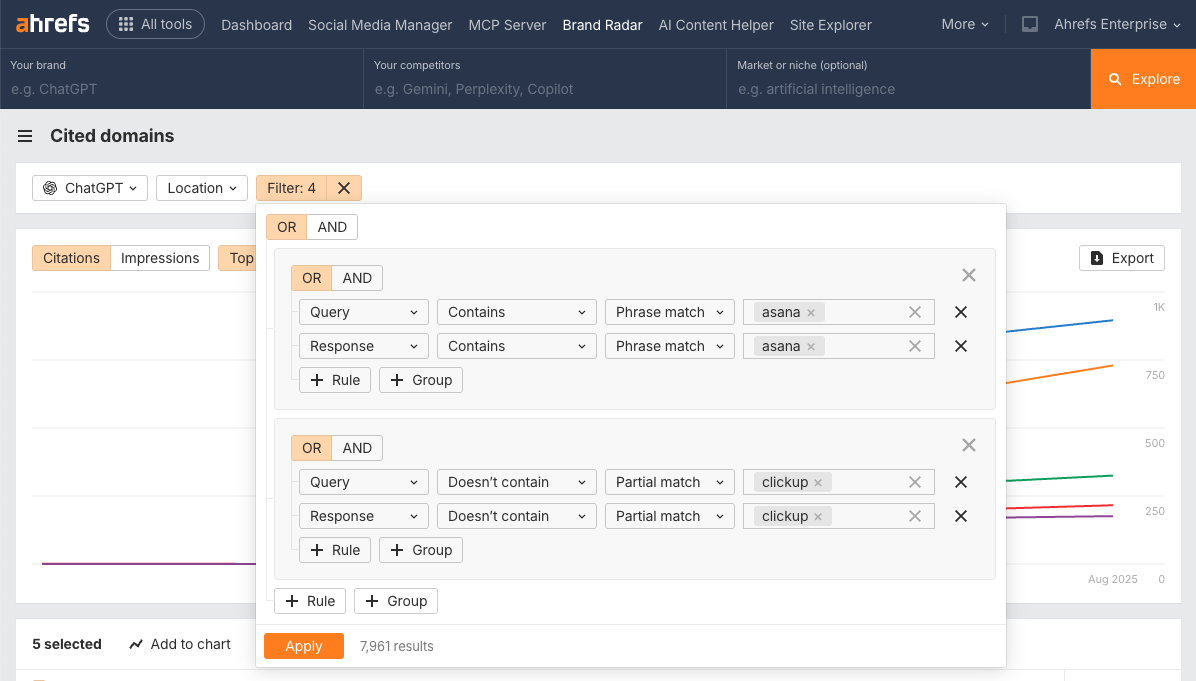This screenshot has height=681, width=1196.
Task: Open the ChatGPT platform selector
Action: [89, 187]
